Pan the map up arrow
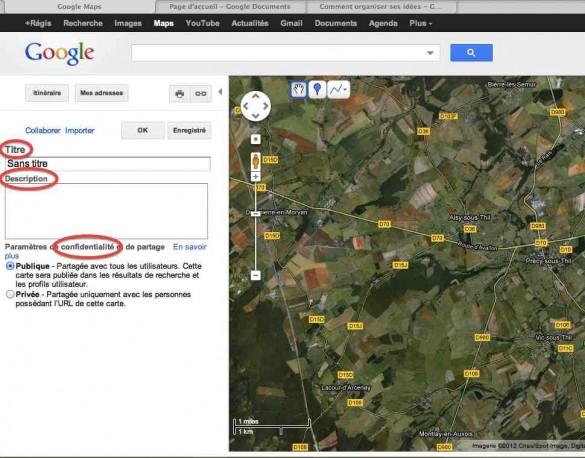 [x=256, y=96]
